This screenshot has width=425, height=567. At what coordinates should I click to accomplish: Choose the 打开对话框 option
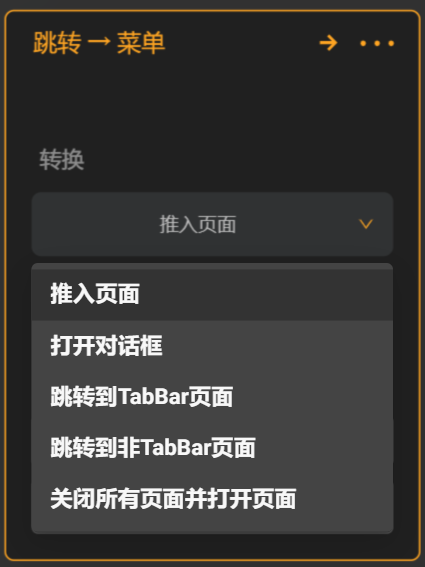click(x=106, y=345)
